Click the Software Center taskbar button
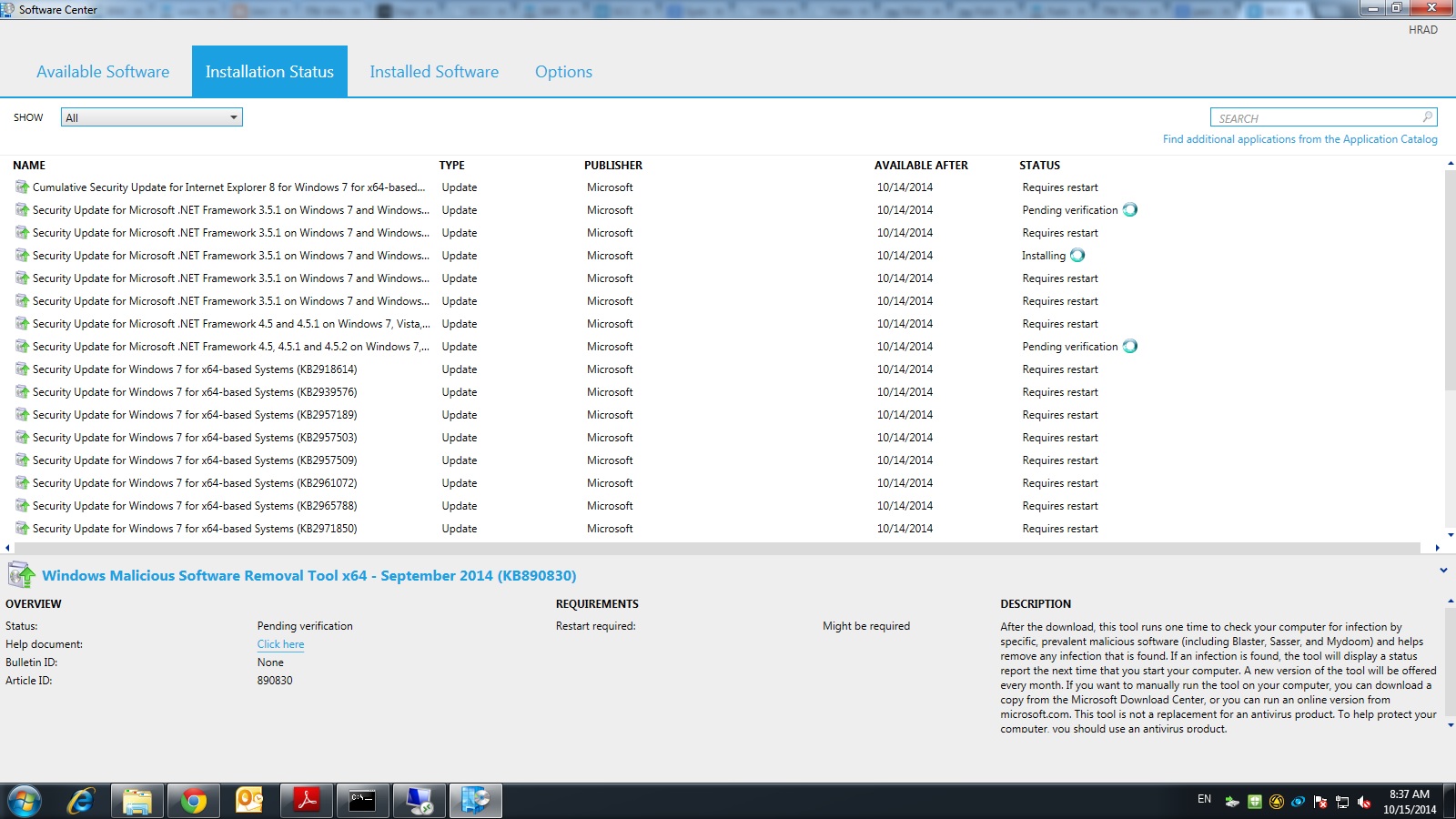The height and width of the screenshot is (819, 1456). [x=475, y=801]
